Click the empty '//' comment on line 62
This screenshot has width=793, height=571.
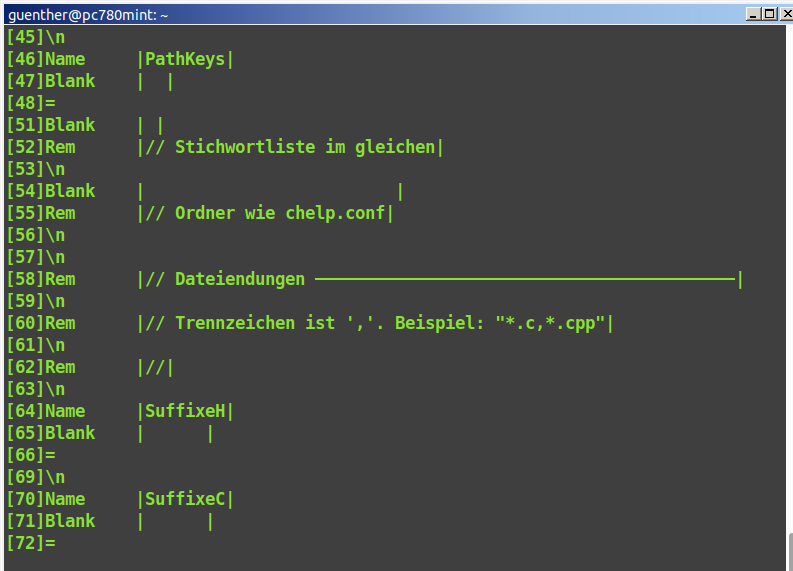155,367
